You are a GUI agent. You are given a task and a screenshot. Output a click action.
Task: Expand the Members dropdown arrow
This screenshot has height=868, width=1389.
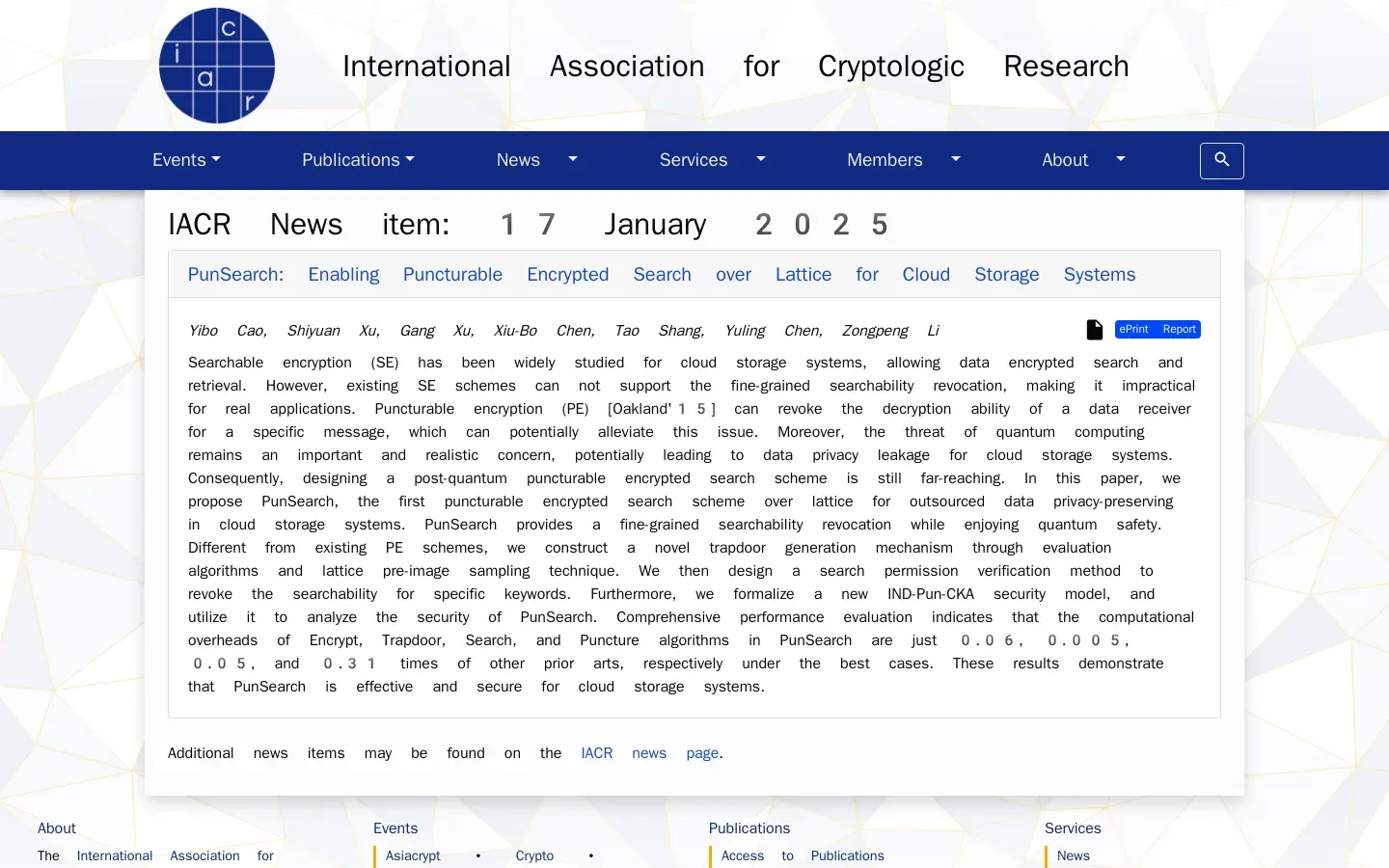point(956,159)
